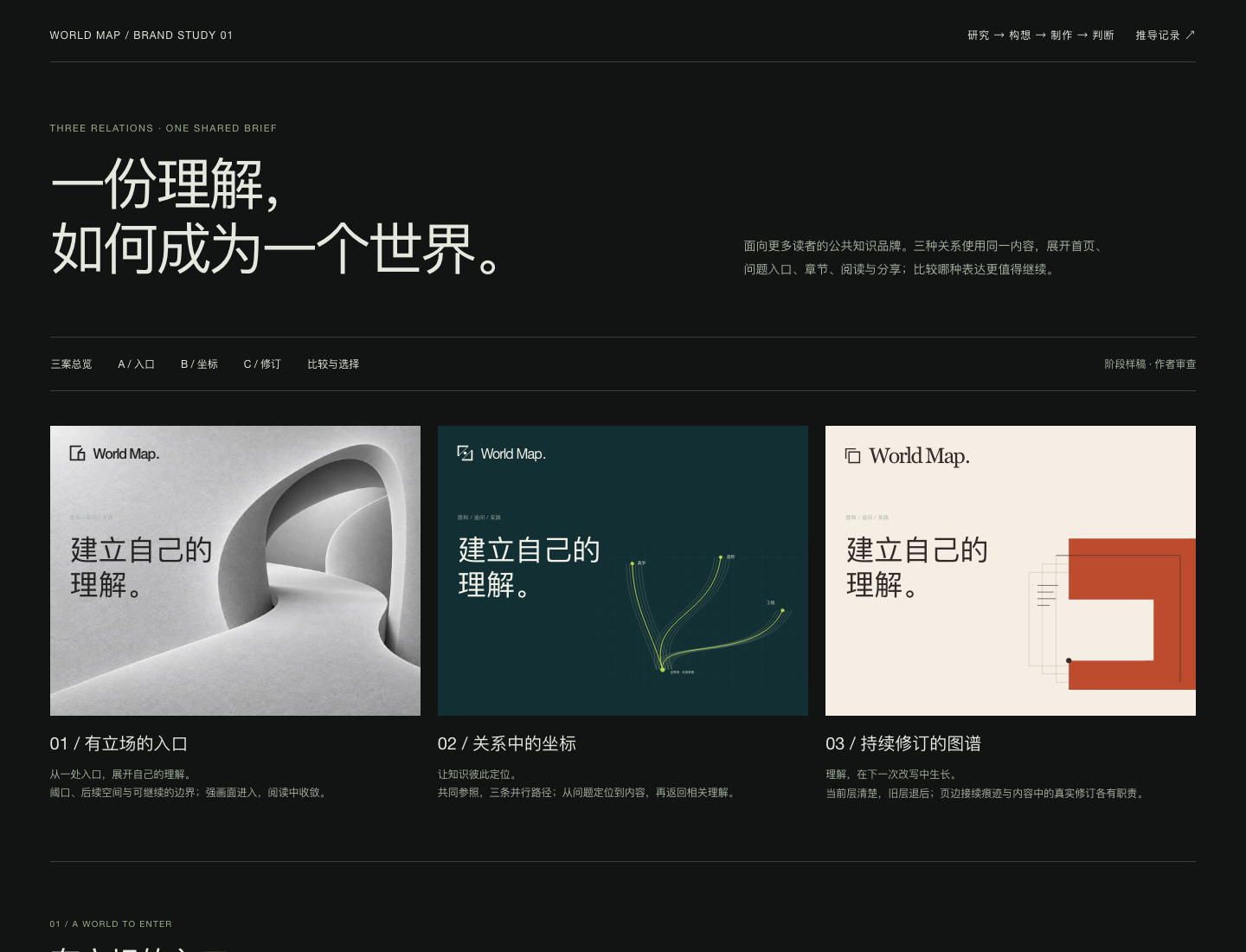
Task: Click the headline 如何成为一个世界。
Action: [276, 248]
